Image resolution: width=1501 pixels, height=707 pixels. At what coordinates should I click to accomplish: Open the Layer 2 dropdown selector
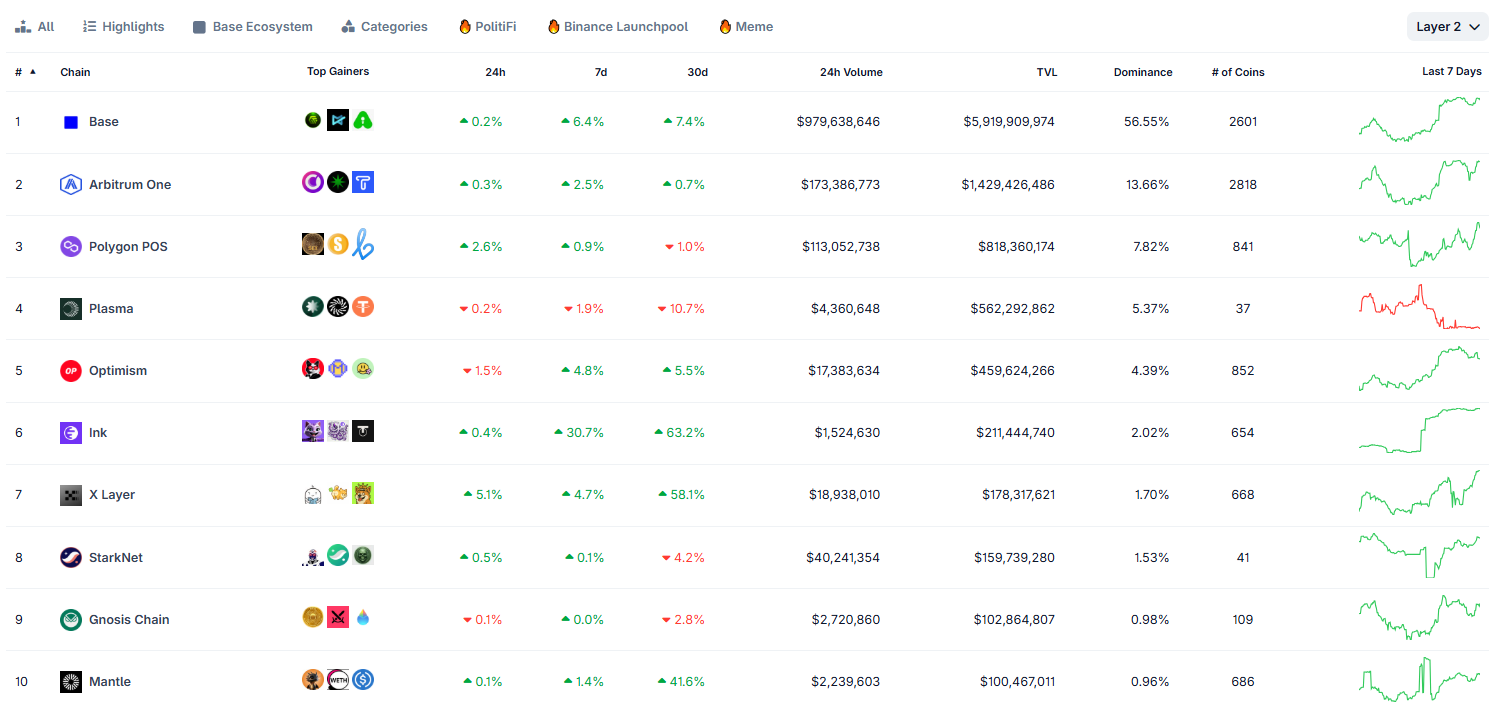tap(1447, 27)
